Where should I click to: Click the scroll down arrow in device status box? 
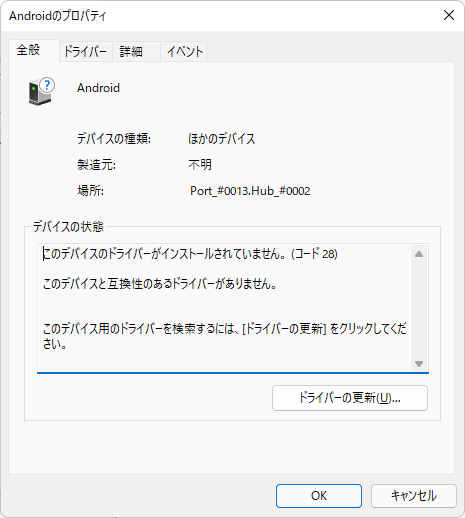419,363
